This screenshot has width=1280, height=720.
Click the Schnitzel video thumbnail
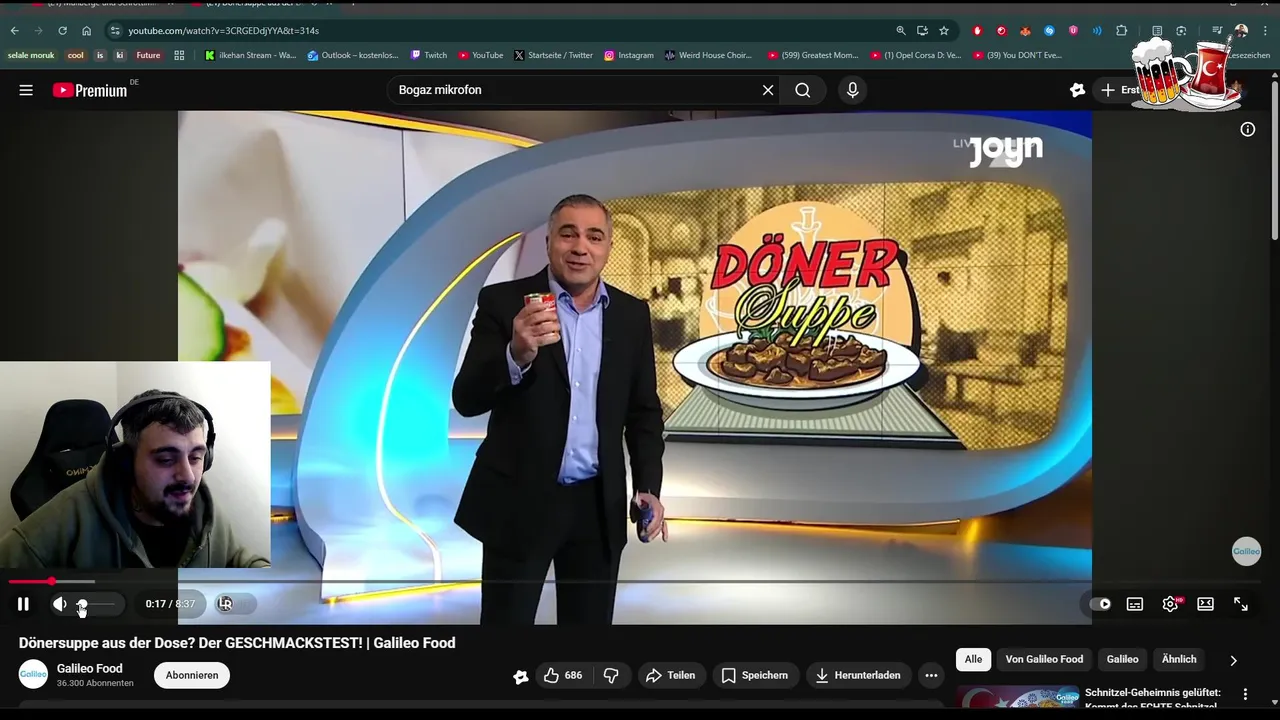(1018, 696)
